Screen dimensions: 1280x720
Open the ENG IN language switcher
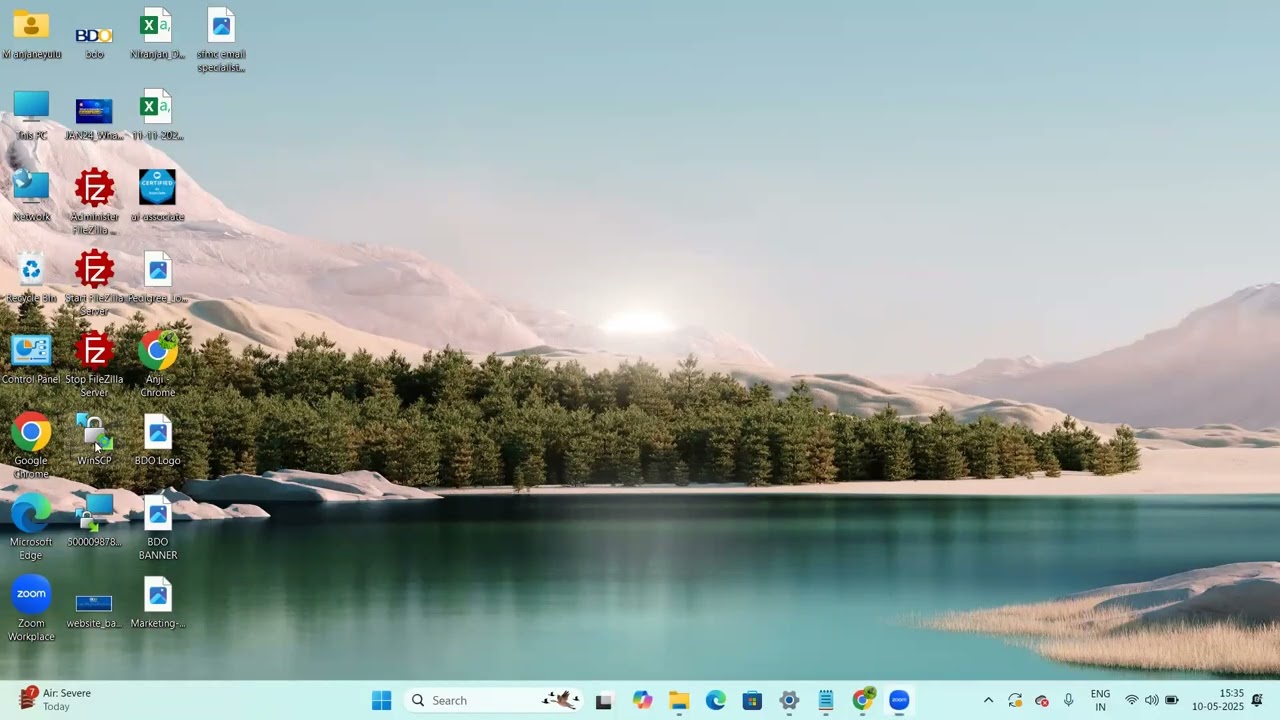click(1100, 700)
